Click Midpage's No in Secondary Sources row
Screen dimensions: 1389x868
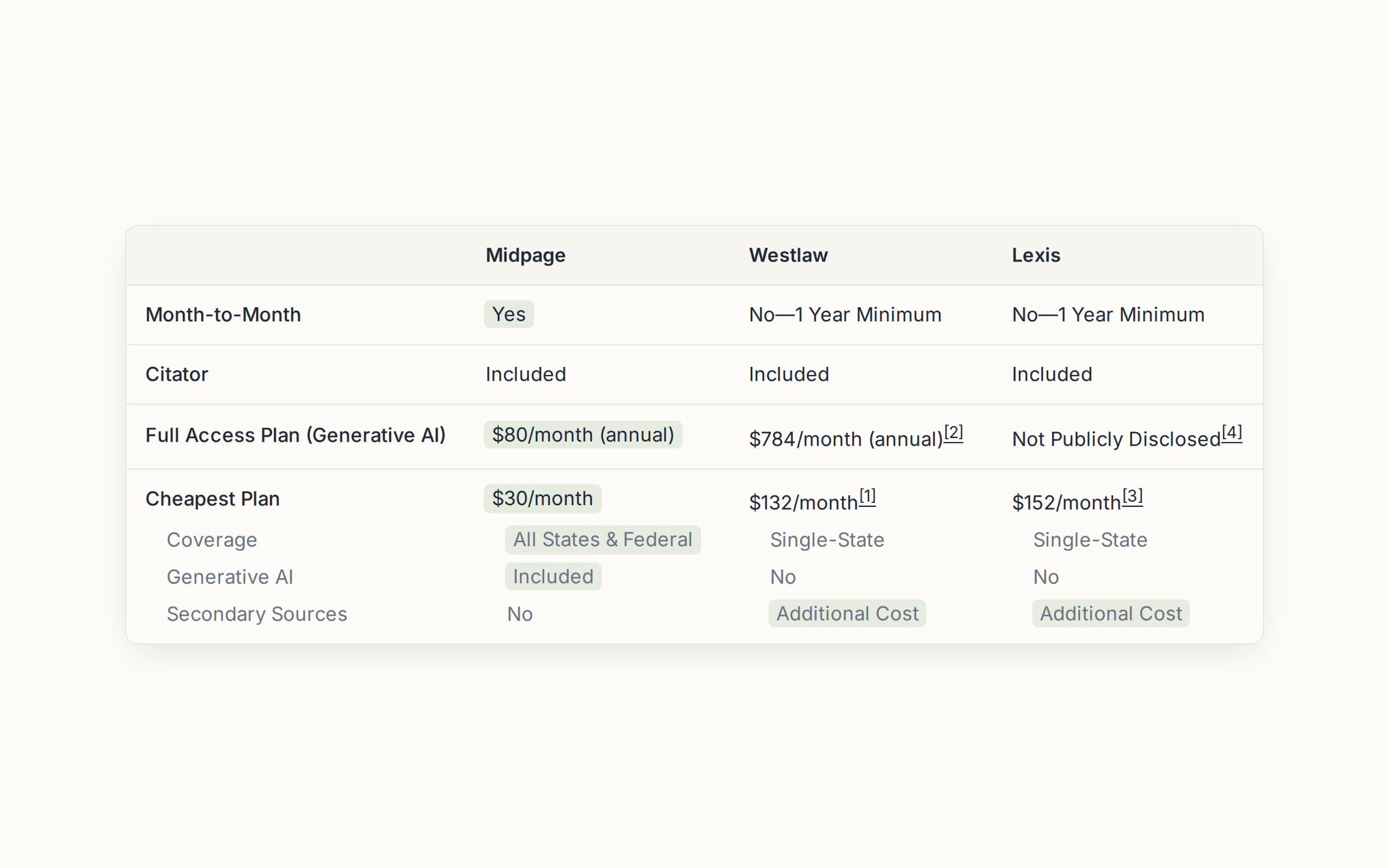520,614
